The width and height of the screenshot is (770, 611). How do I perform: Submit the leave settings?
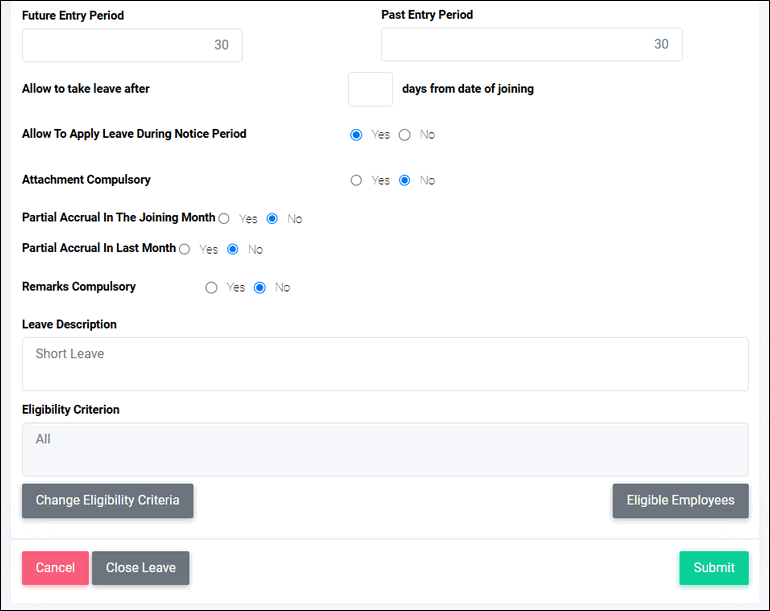(714, 568)
